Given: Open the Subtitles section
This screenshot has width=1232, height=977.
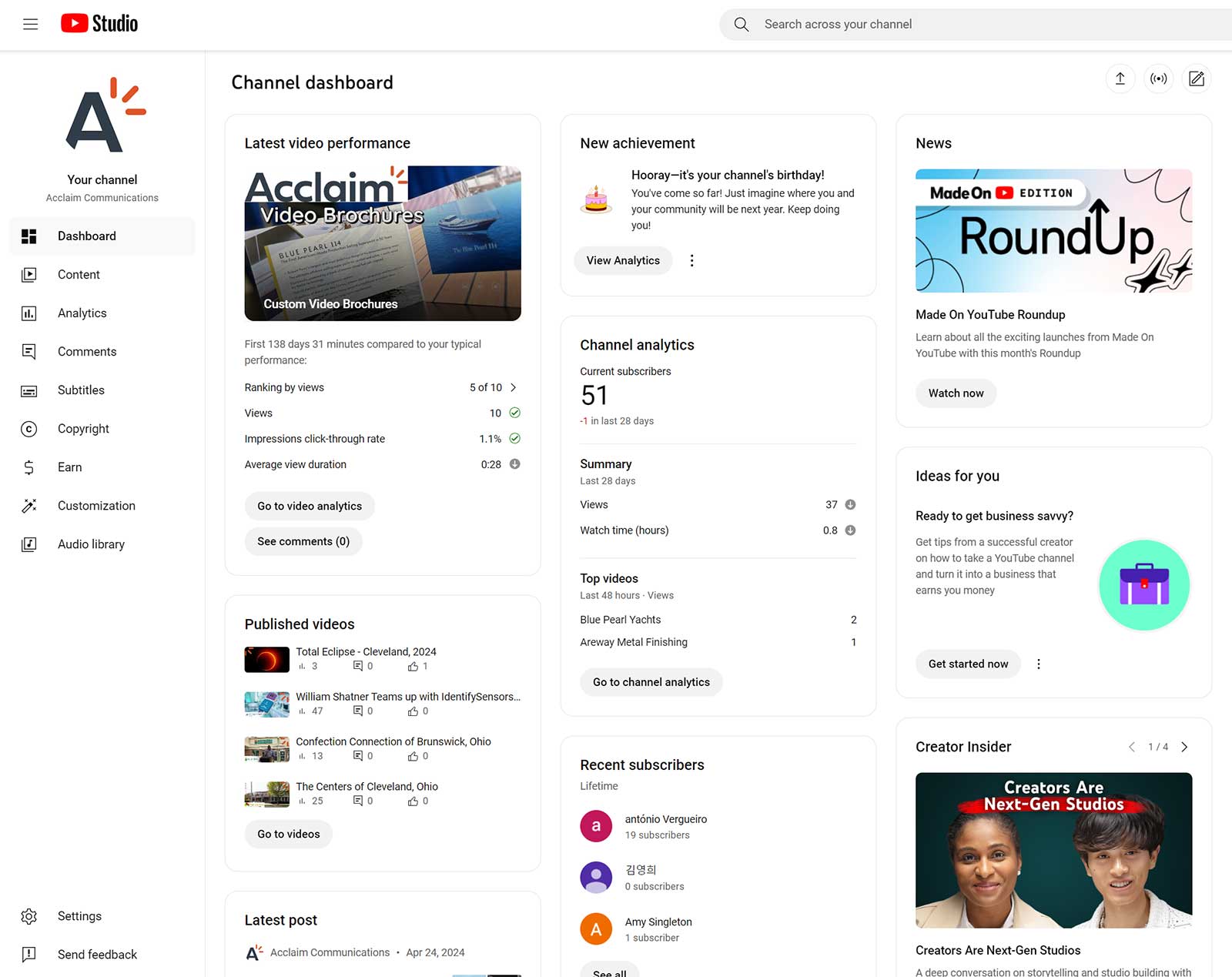Looking at the screenshot, I should coord(102,390).
